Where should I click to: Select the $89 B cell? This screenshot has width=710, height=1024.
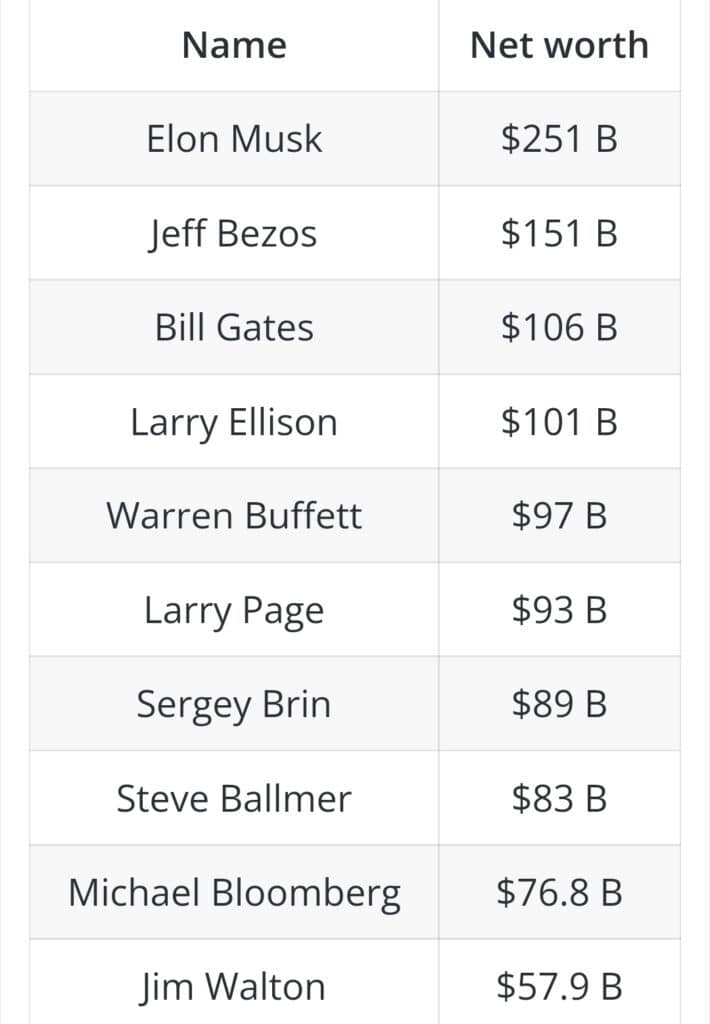[559, 703]
